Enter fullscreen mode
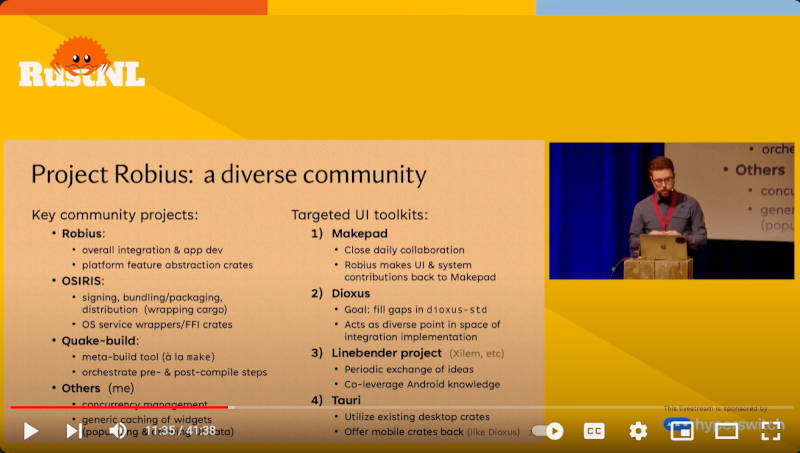The image size is (800, 453). click(x=770, y=432)
